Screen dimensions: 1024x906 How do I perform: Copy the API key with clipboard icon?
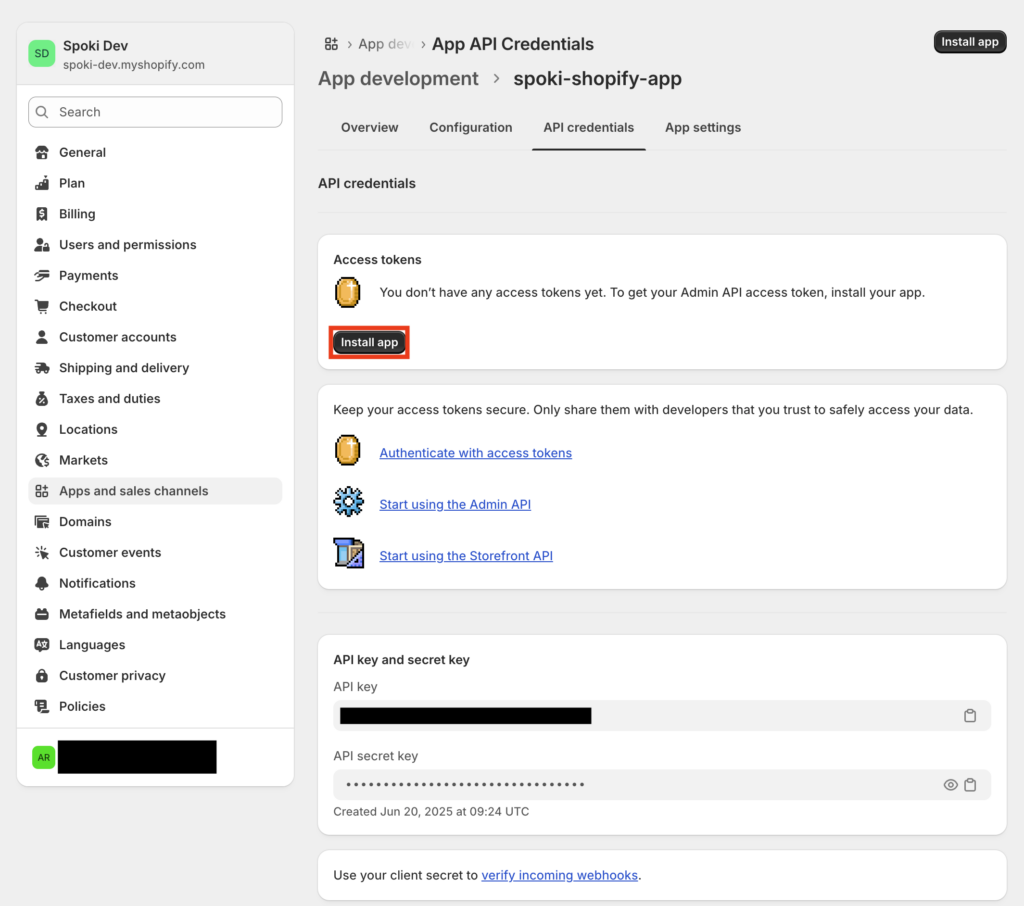(x=969, y=716)
